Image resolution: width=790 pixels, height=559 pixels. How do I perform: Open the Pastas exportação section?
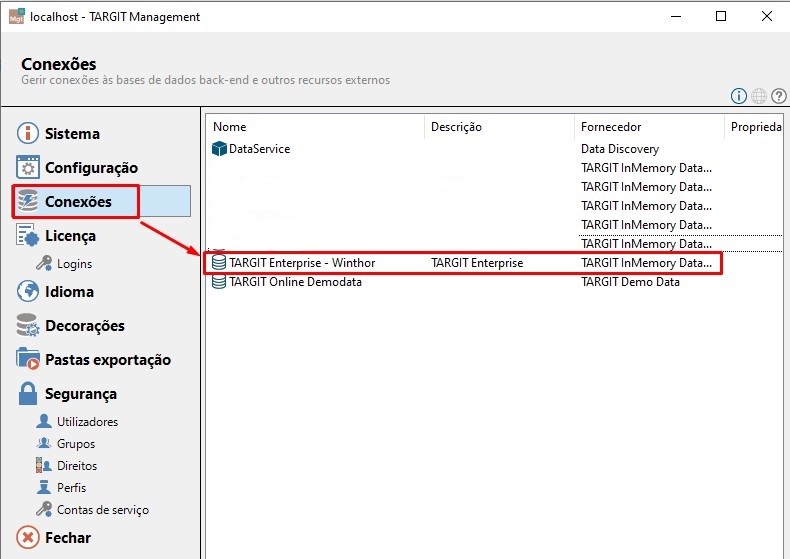pos(108,360)
